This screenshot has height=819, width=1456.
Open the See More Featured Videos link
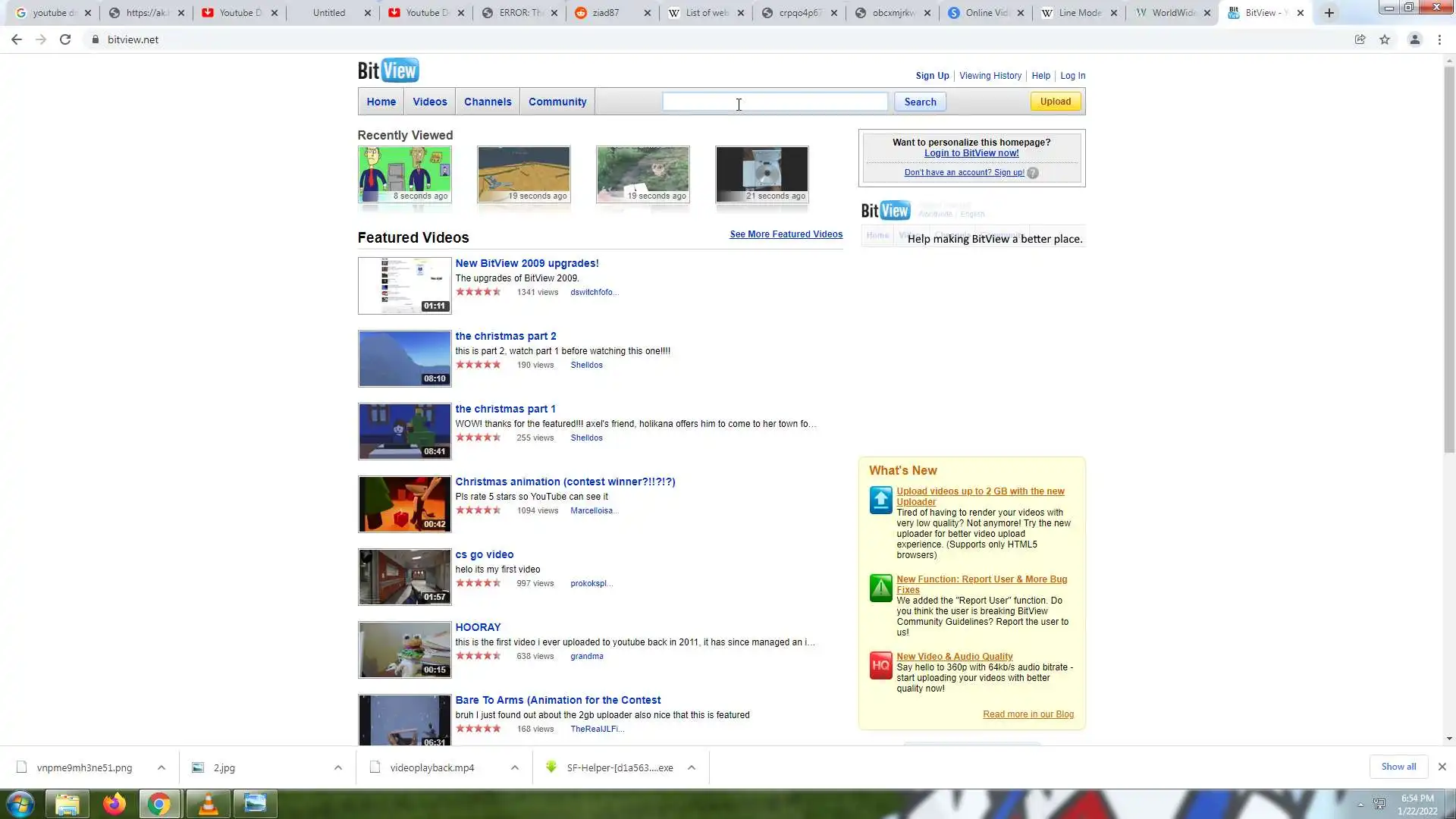coord(786,234)
